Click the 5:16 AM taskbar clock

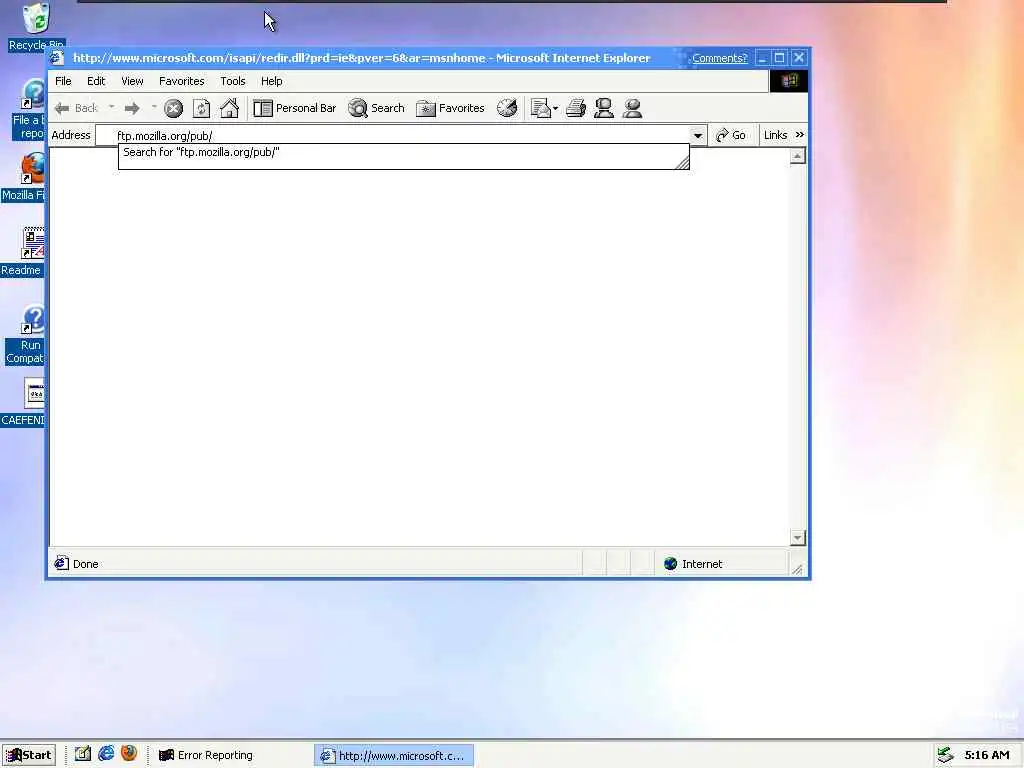(987, 755)
